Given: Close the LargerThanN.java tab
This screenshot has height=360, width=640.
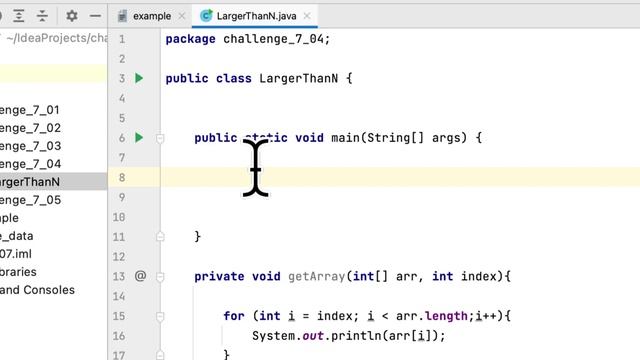Looking at the screenshot, I should pos(307,16).
